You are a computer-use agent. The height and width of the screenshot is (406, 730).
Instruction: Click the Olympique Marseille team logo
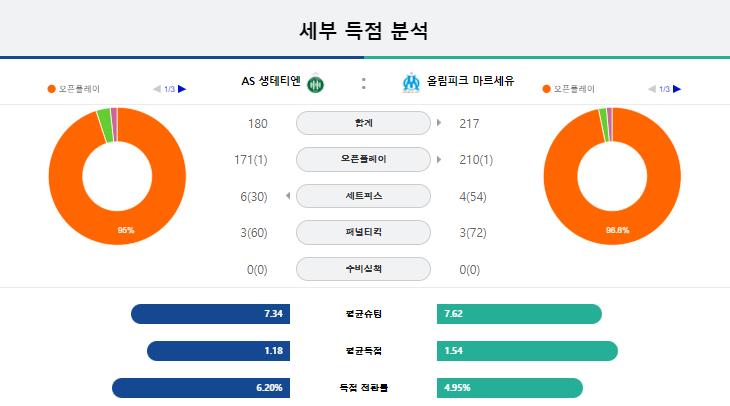coord(411,83)
